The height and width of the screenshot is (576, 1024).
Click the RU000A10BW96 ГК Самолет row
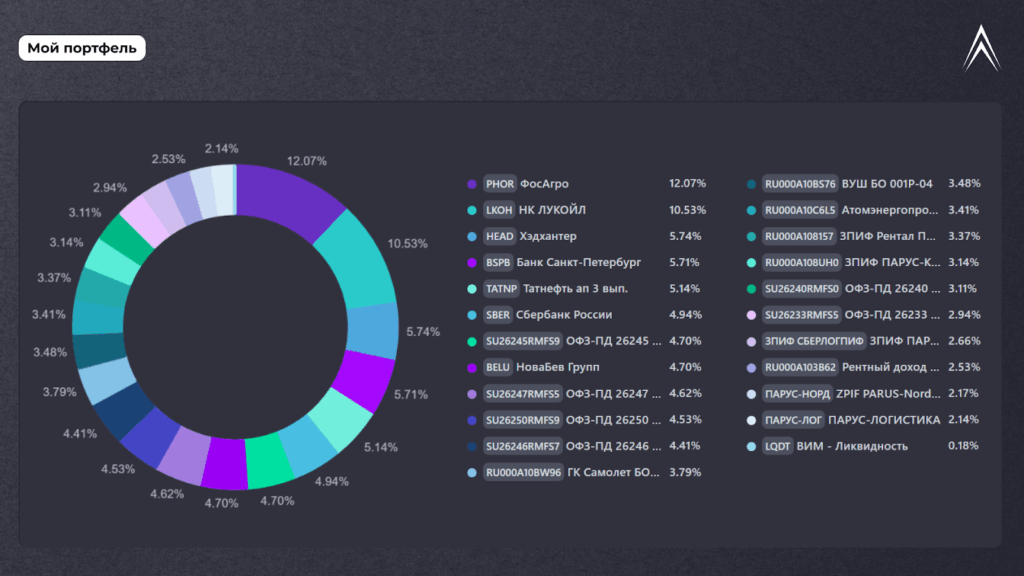click(x=586, y=472)
